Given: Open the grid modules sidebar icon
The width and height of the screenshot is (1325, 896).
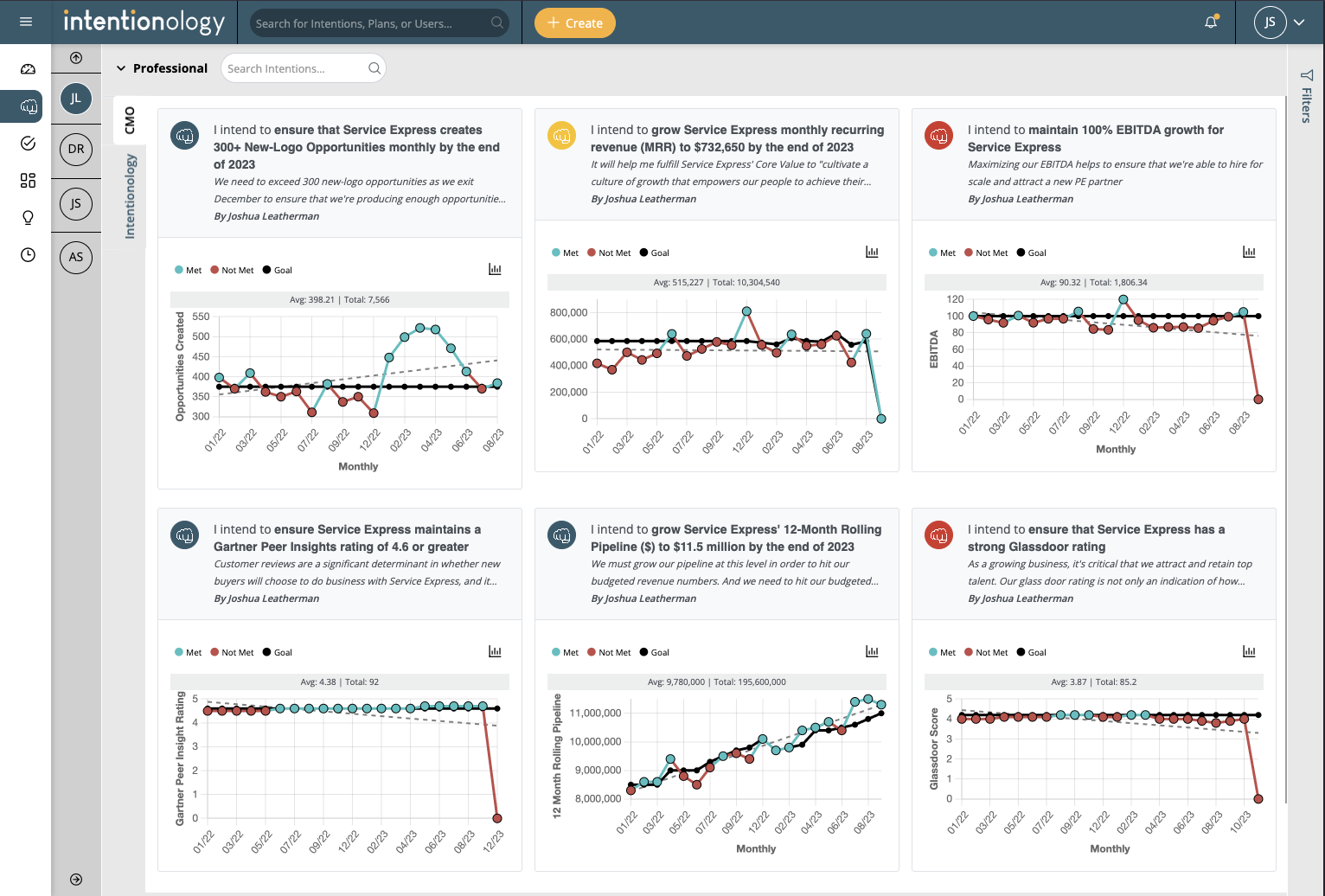Looking at the screenshot, I should tap(28, 180).
